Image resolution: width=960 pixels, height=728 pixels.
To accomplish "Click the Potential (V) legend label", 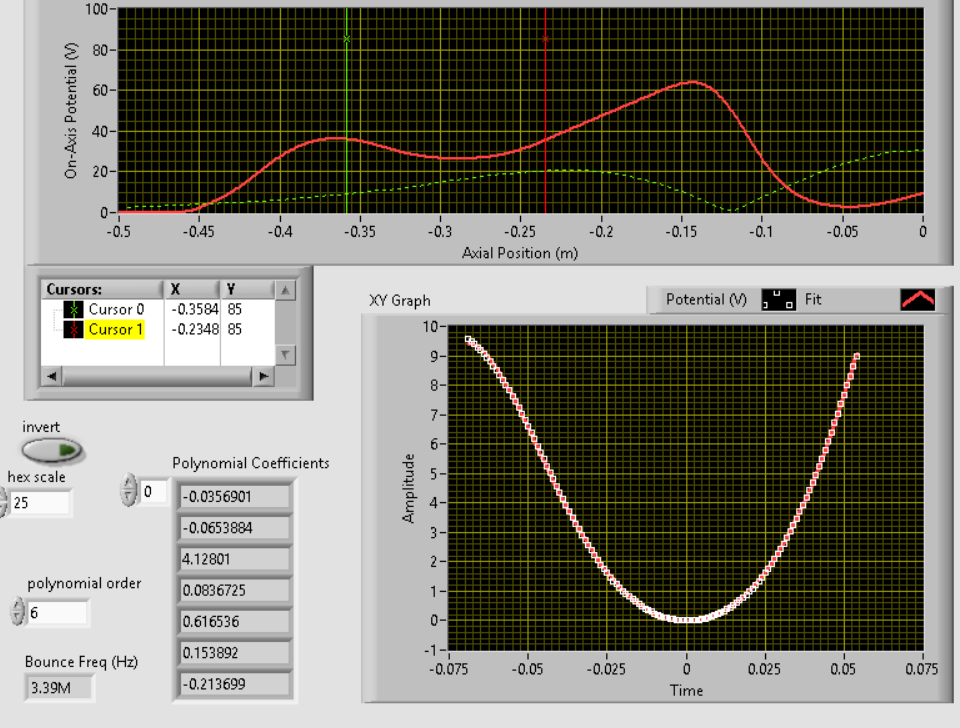I will (x=707, y=299).
